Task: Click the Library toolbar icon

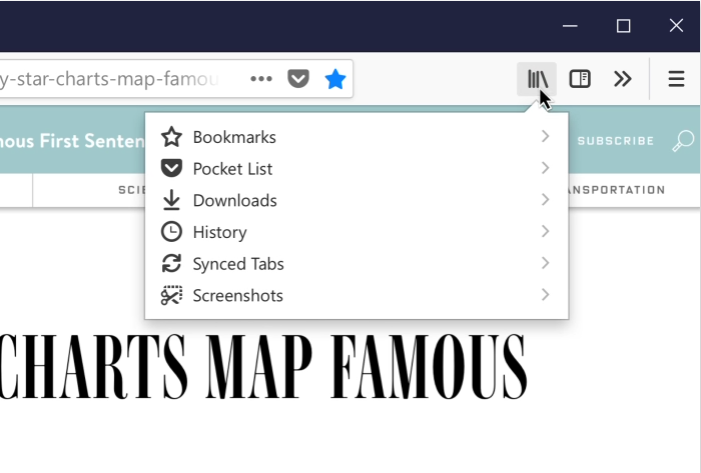Action: [x=537, y=79]
